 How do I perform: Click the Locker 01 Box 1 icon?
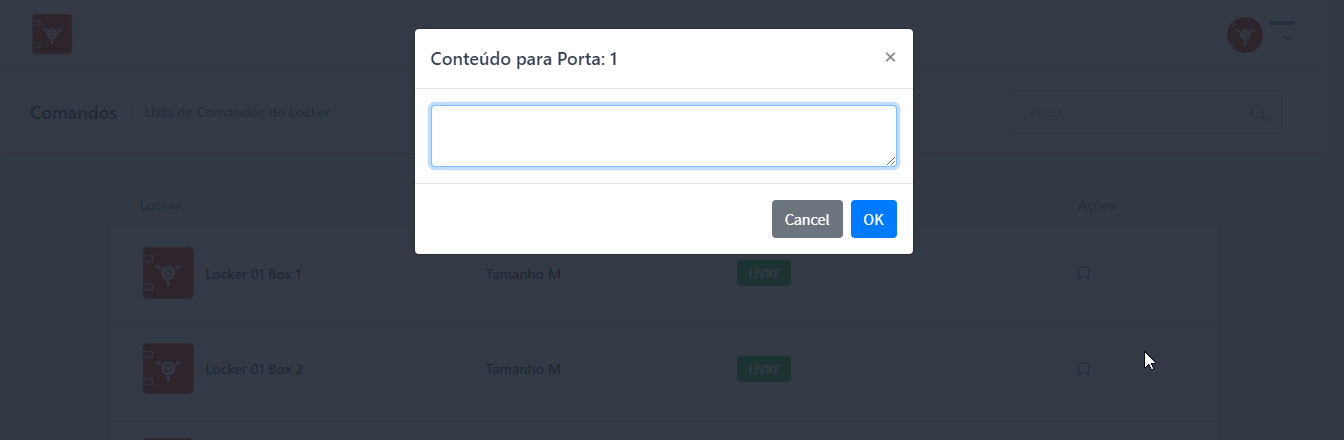coord(168,273)
